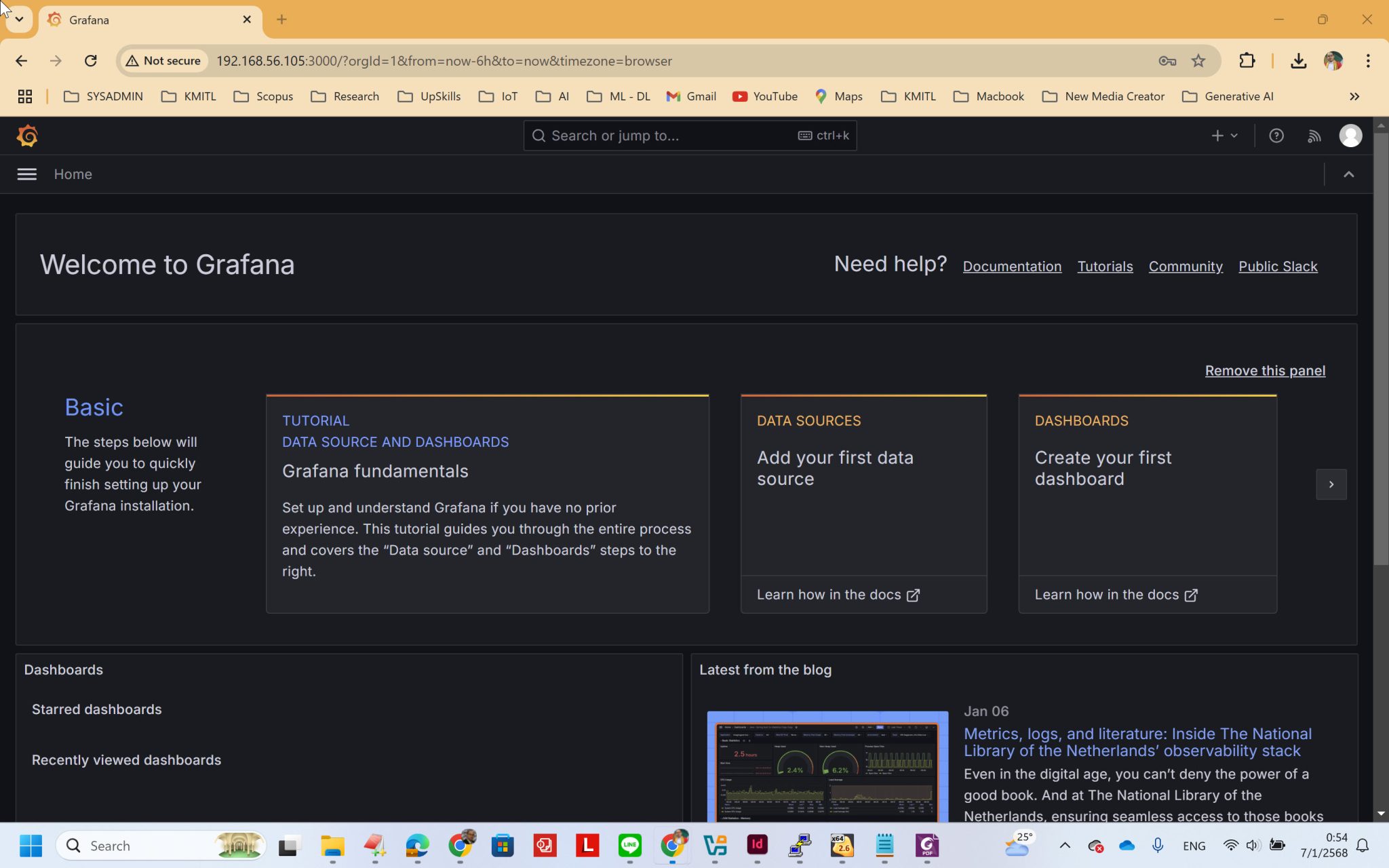Click Home in the breadcrumb bar
The width and height of the screenshot is (1389, 868).
[73, 174]
